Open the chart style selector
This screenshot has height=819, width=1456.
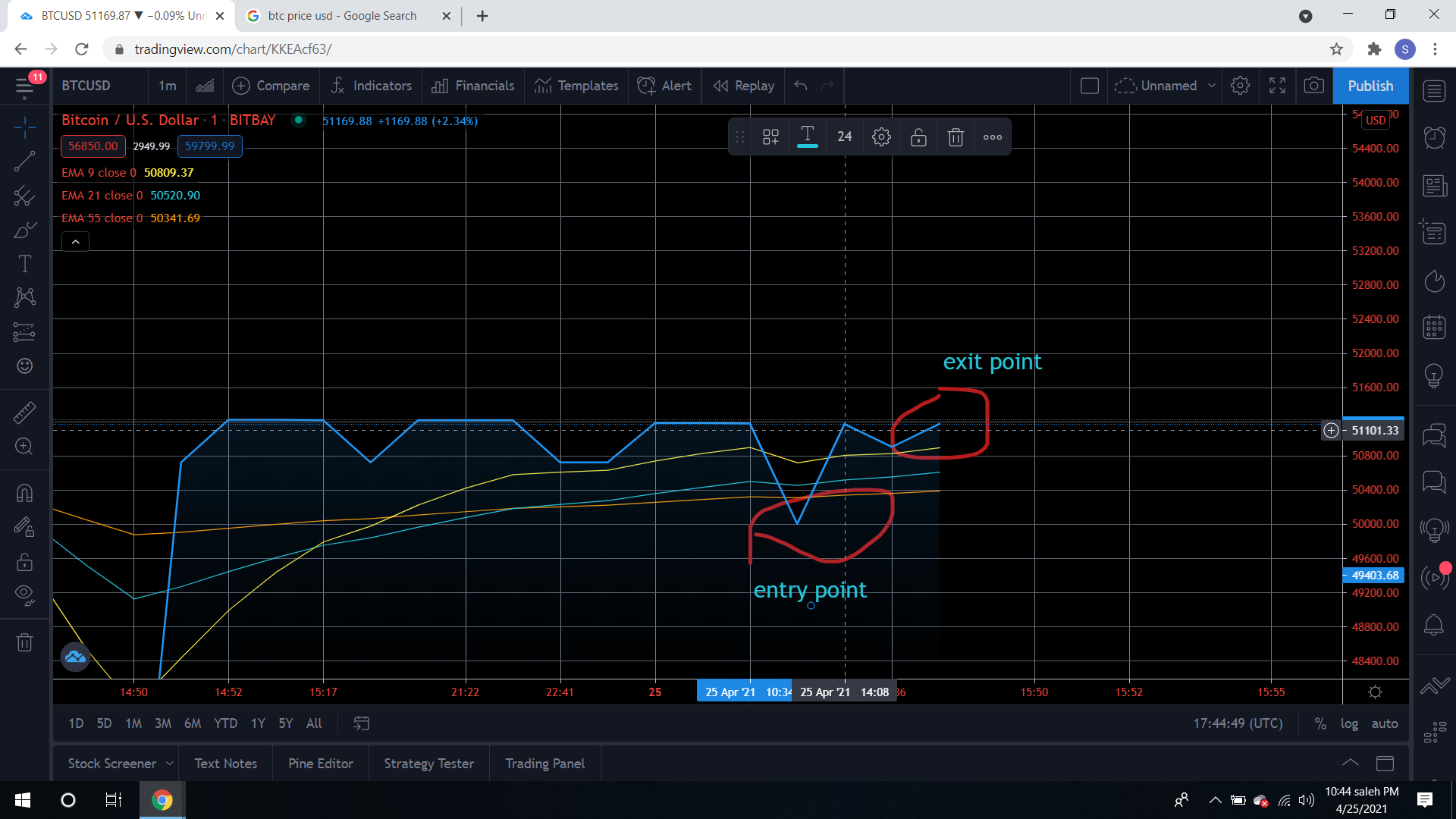pyautogui.click(x=205, y=86)
